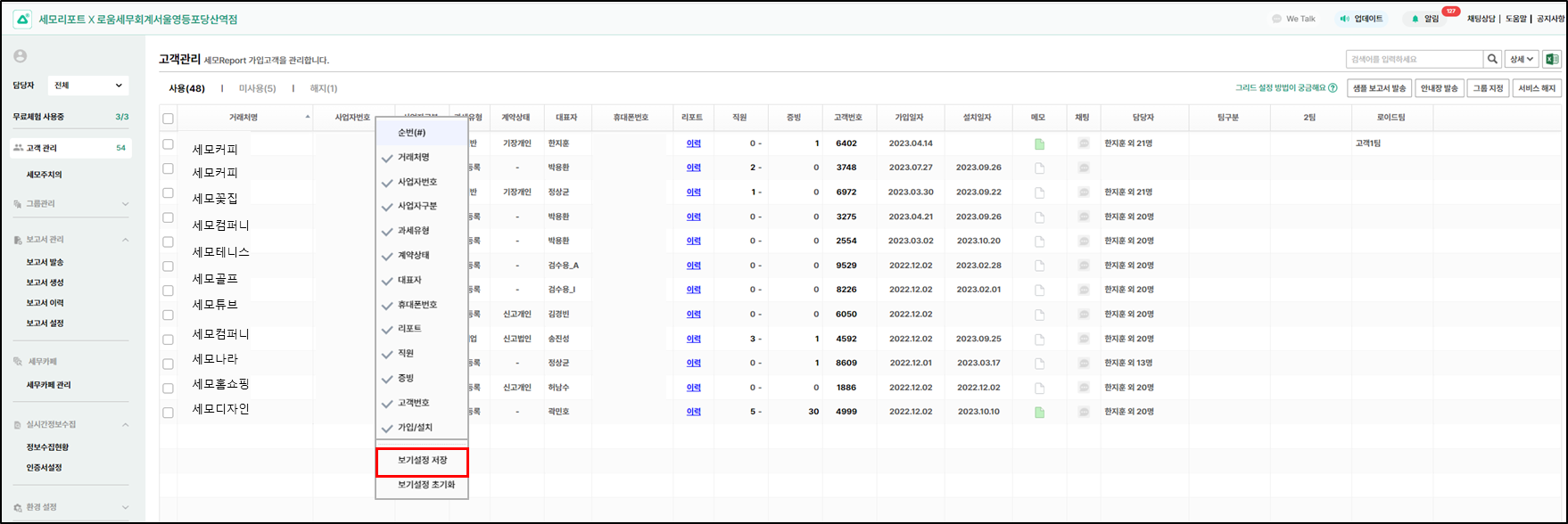The height and width of the screenshot is (524, 1568).
Task: Click the 업데이트 speaker icon
Action: pyautogui.click(x=1345, y=19)
